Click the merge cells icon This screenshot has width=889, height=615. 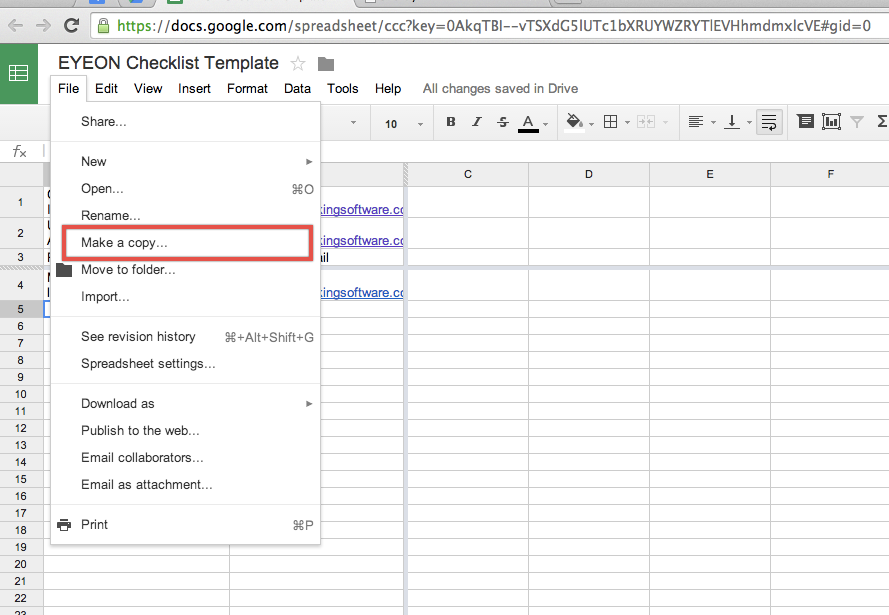tap(646, 122)
